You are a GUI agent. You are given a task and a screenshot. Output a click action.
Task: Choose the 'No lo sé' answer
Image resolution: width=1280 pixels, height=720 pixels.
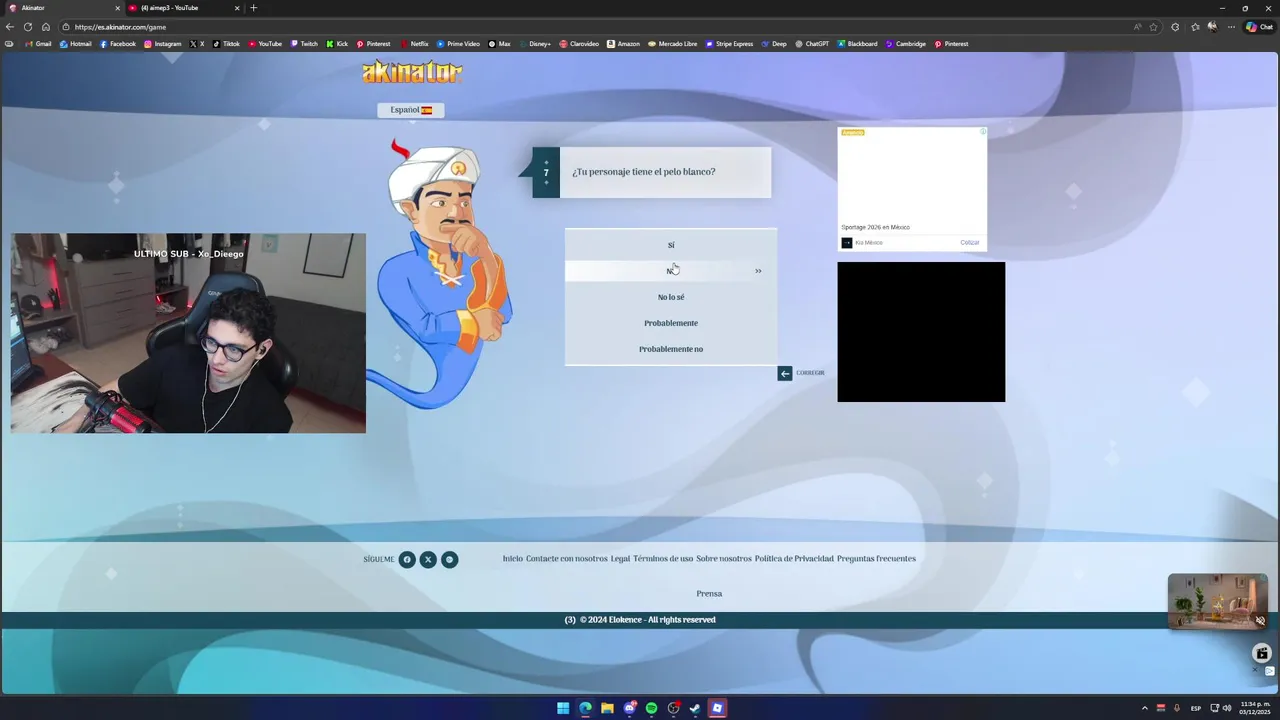tap(671, 297)
